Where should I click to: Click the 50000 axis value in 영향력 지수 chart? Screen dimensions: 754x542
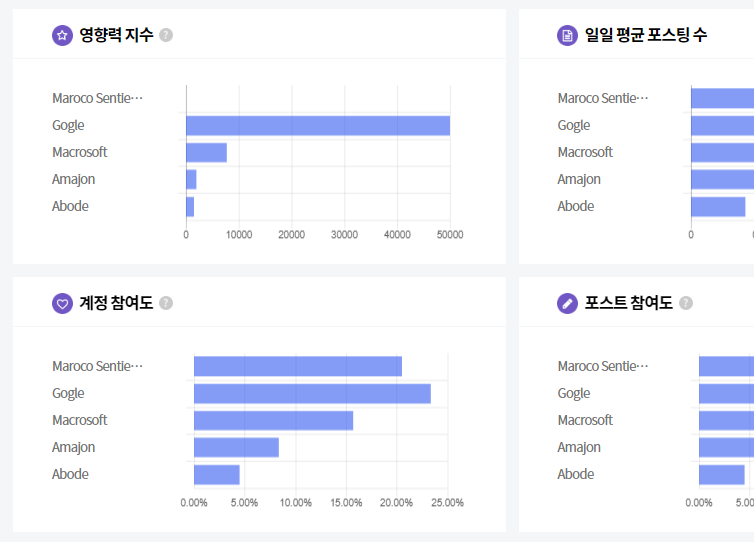[x=450, y=235]
